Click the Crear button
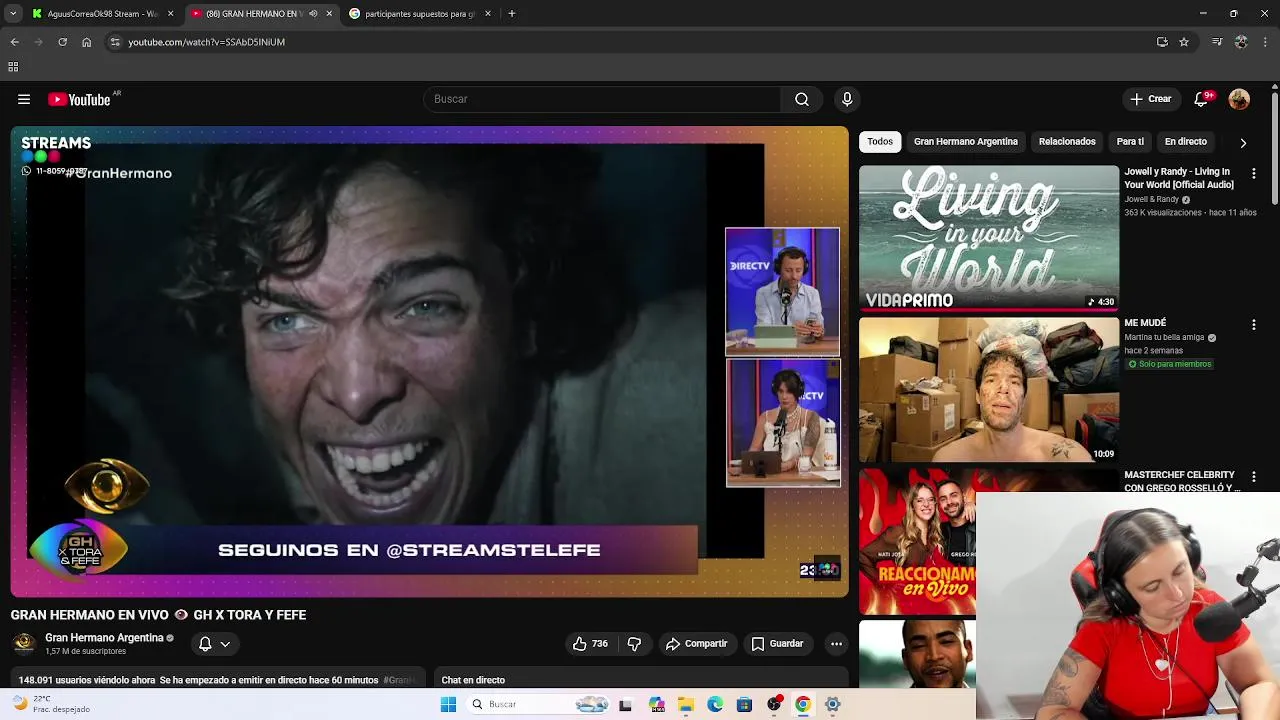The image size is (1280, 720). click(x=1150, y=99)
